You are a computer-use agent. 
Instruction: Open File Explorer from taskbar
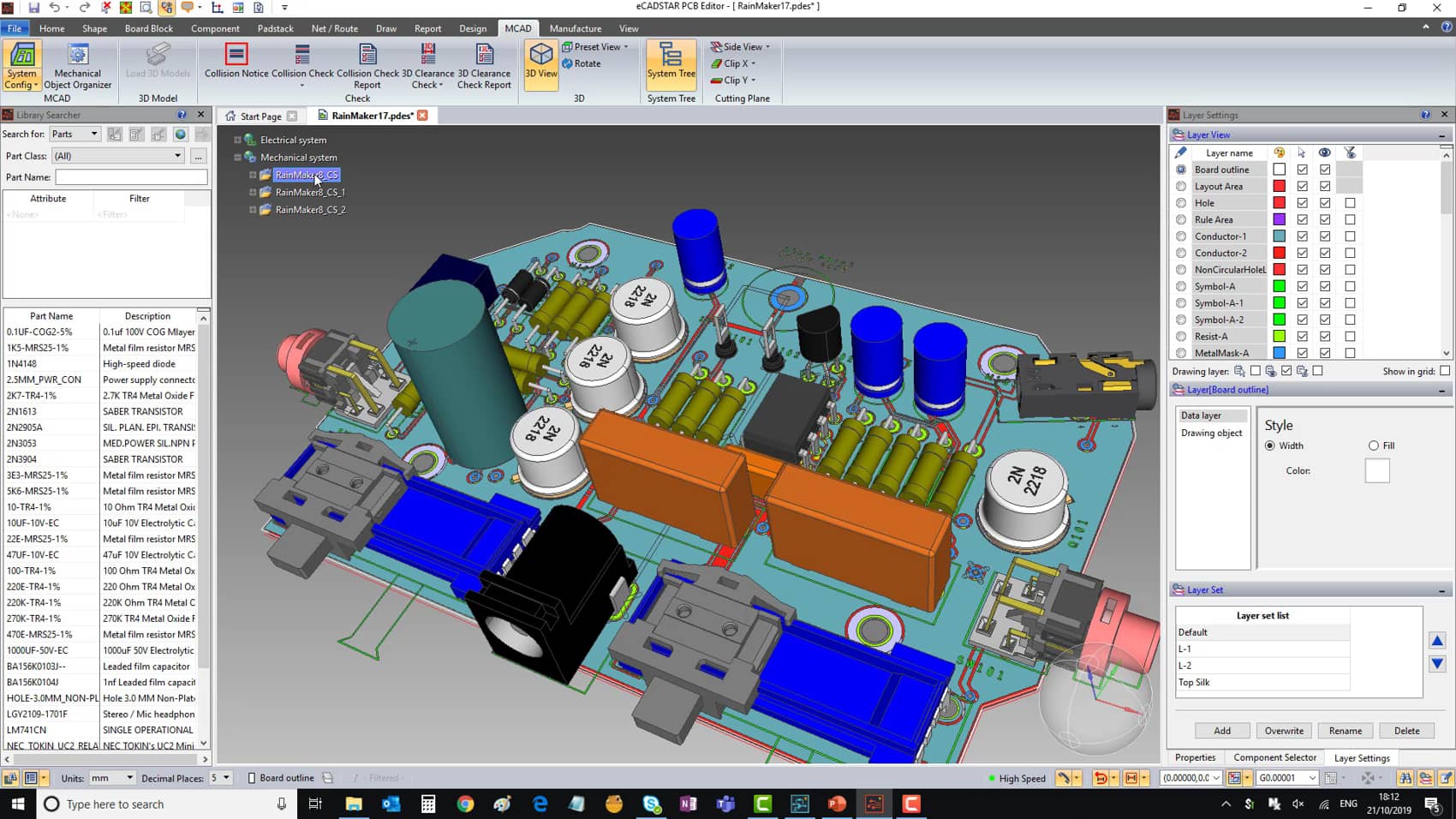click(354, 804)
